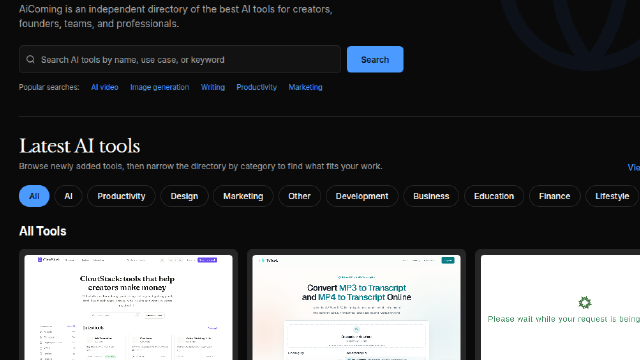Filter tools by Development category

coord(362,196)
